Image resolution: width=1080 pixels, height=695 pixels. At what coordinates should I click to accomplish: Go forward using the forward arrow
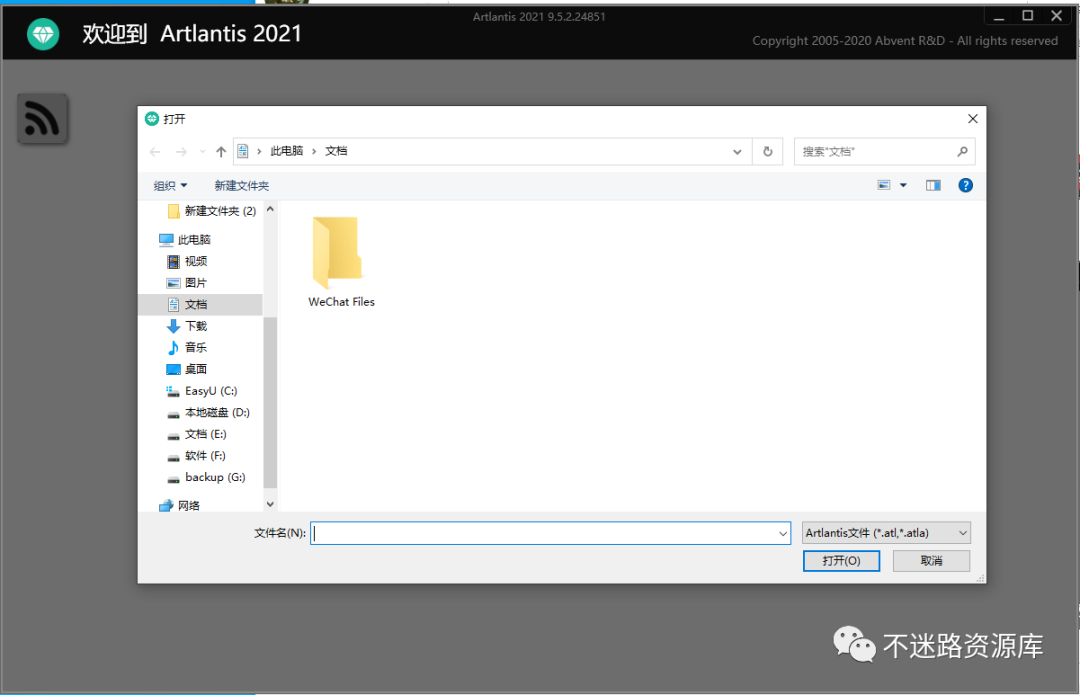180,152
